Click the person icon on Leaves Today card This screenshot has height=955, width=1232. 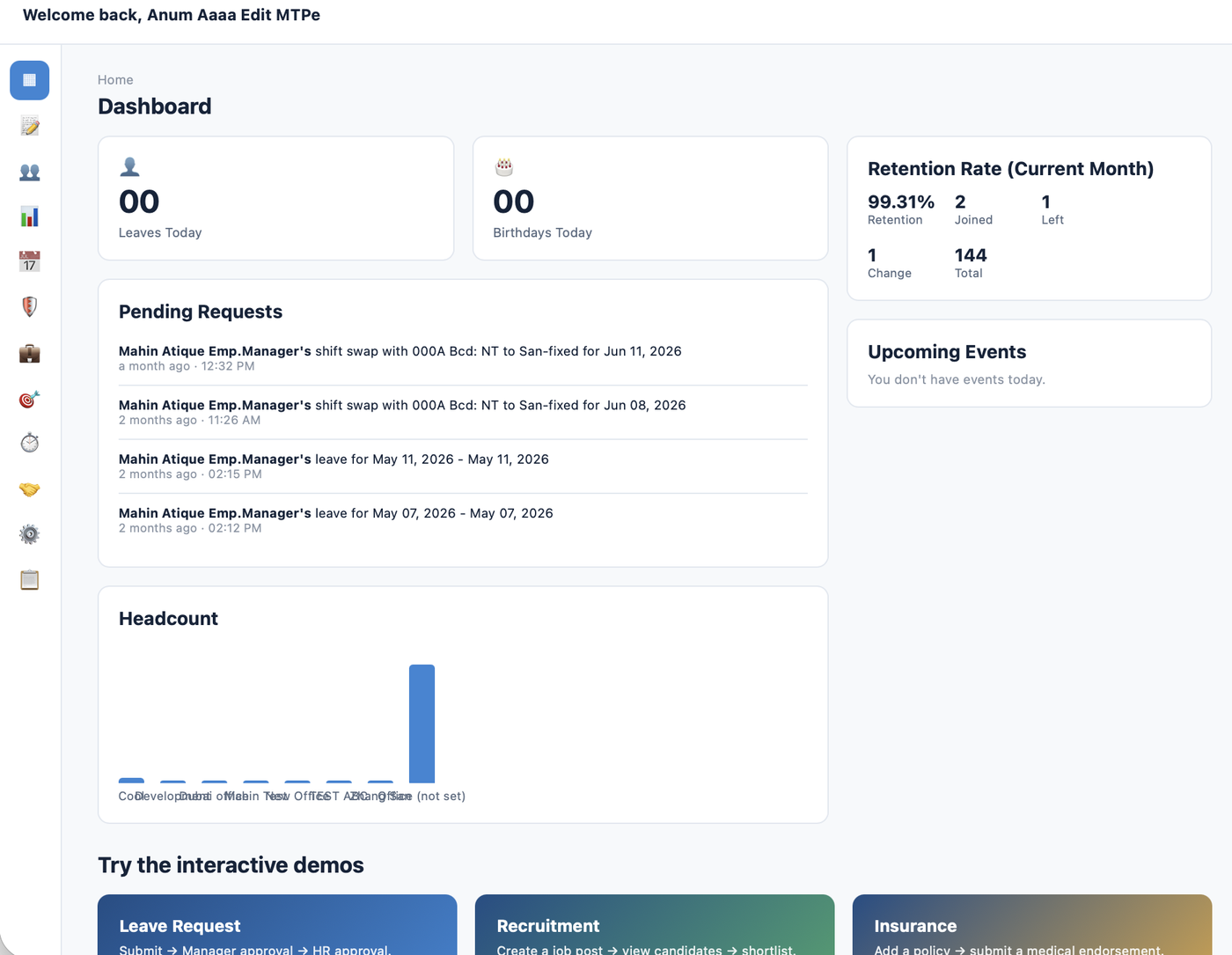pyautogui.click(x=129, y=166)
